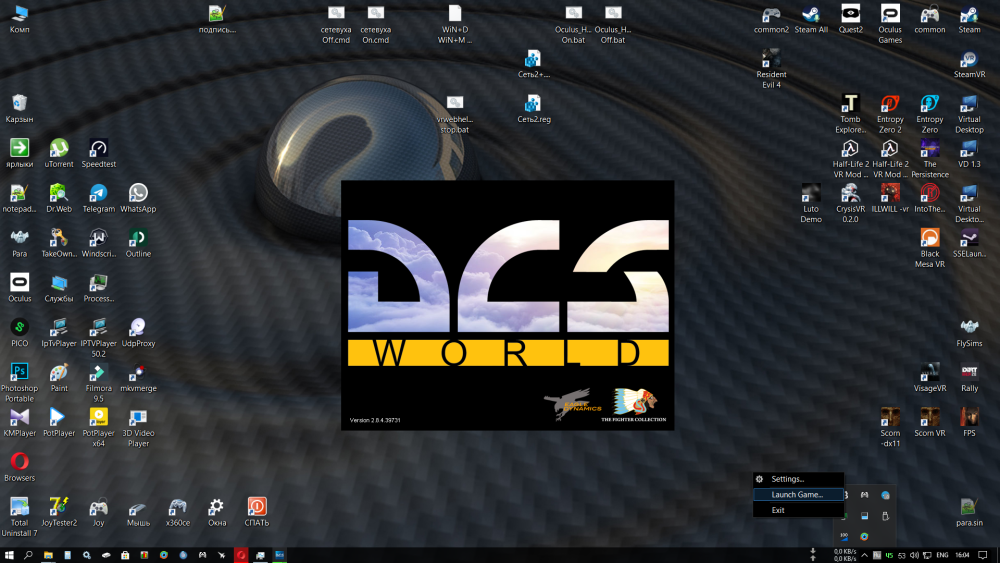
Task: Click the red Opera icon on taskbar
Action: (241, 555)
